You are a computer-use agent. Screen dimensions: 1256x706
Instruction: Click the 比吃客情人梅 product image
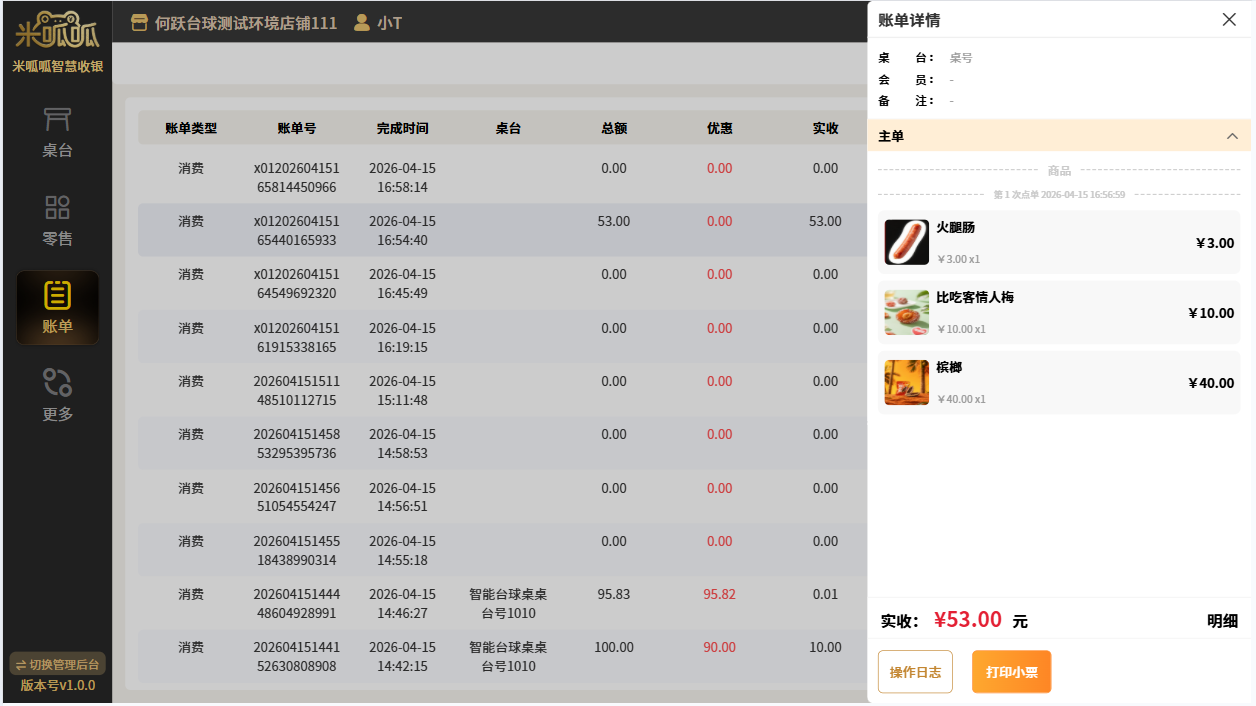pos(906,313)
